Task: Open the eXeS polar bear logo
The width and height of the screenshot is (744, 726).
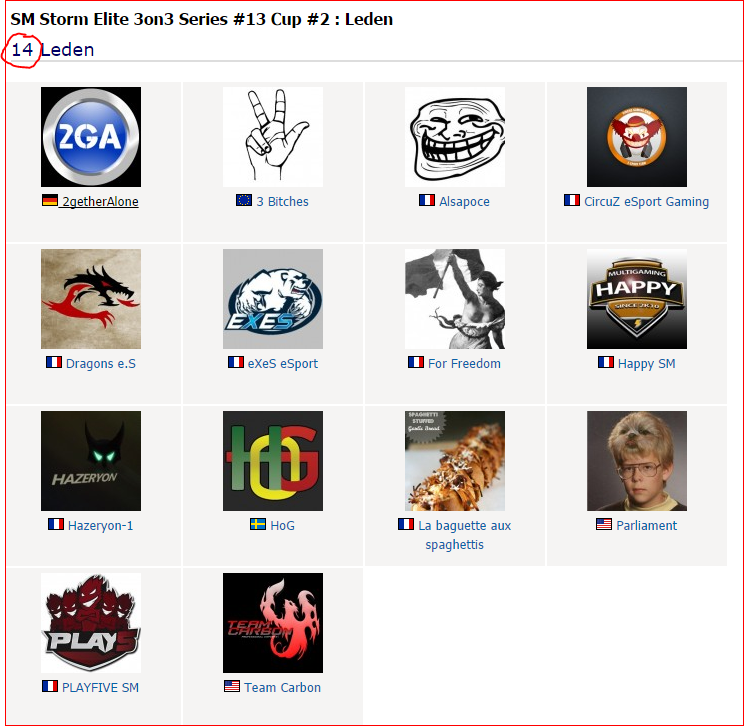Action: 273,299
